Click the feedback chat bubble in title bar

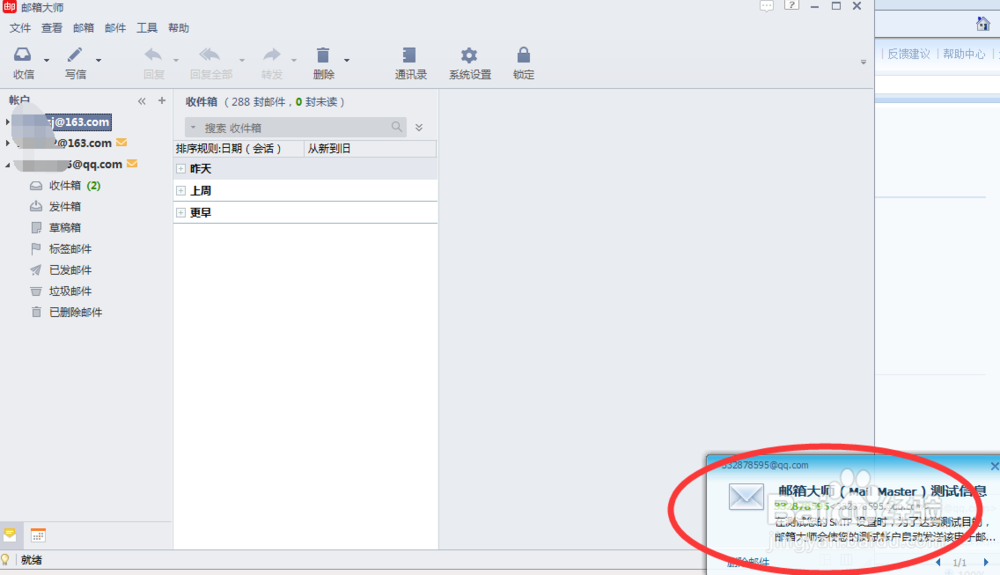click(x=767, y=6)
